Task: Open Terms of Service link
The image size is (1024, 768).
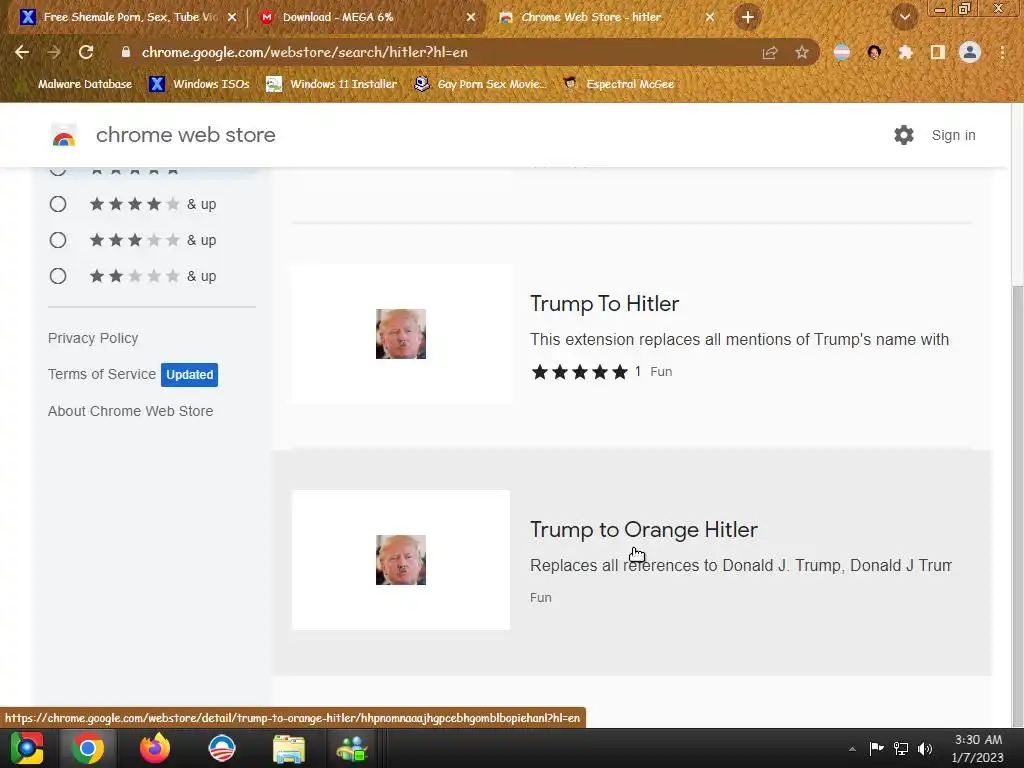Action: [102, 374]
